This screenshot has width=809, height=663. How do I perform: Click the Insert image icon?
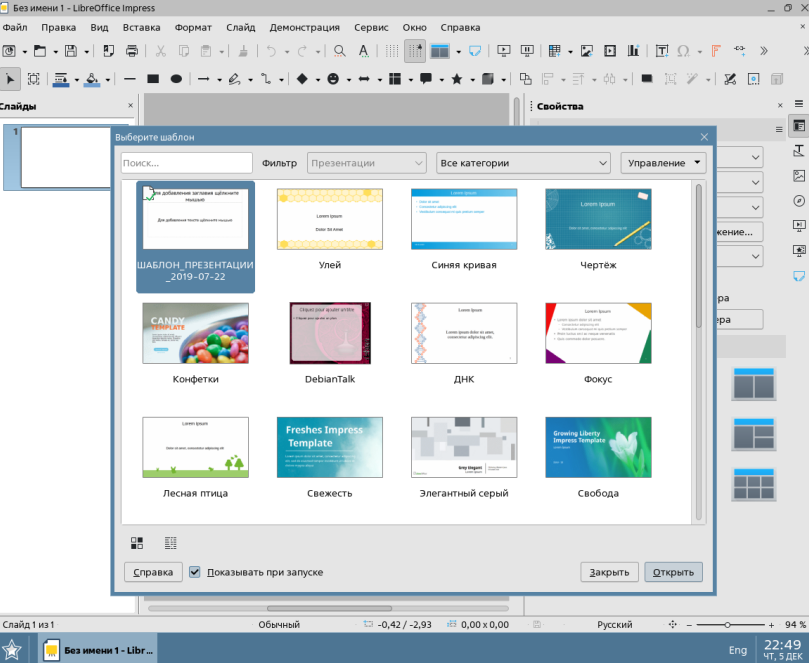(587, 51)
